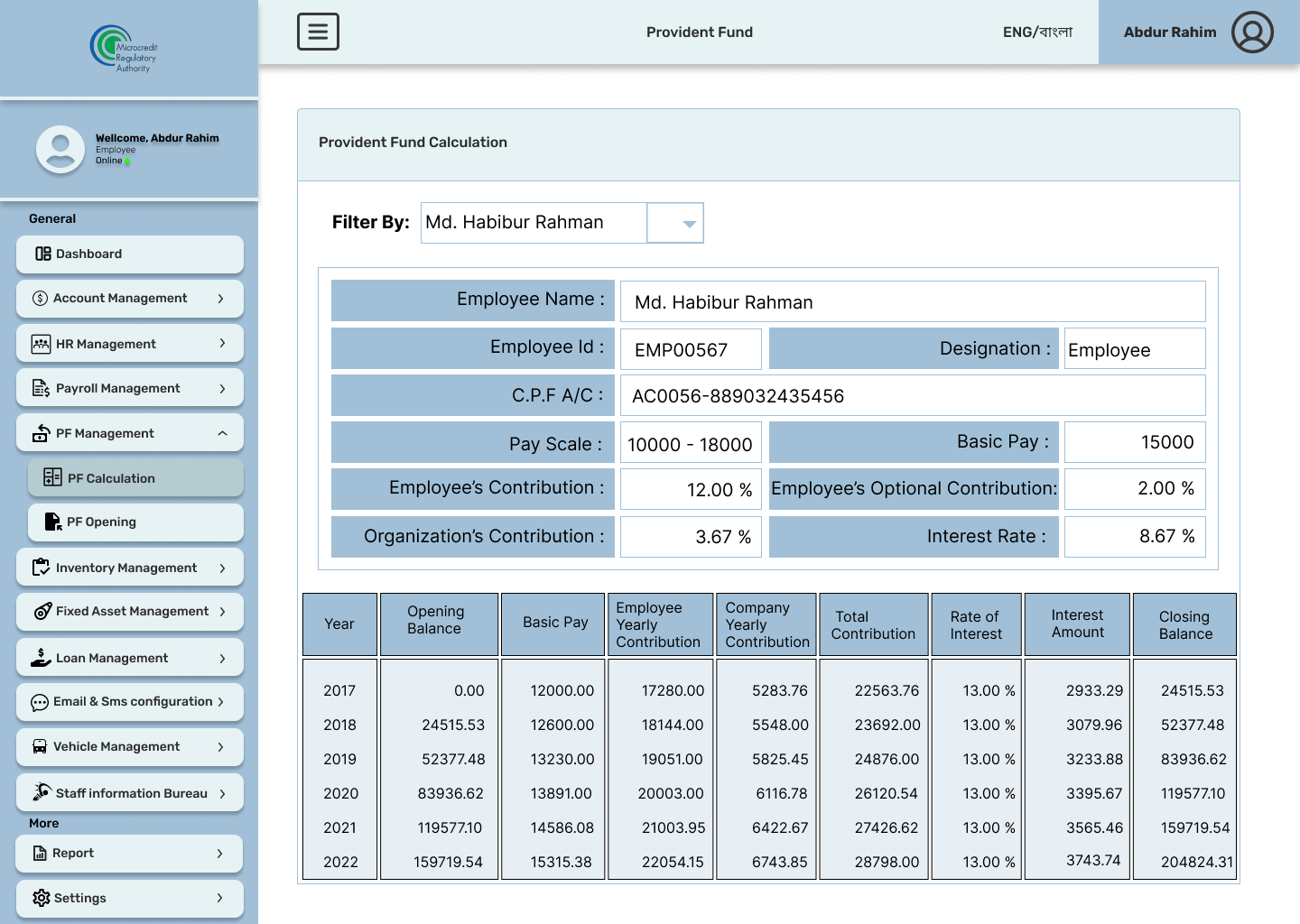The height and width of the screenshot is (924, 1300).
Task: Click the Employee Id field EMP00567
Action: click(691, 348)
